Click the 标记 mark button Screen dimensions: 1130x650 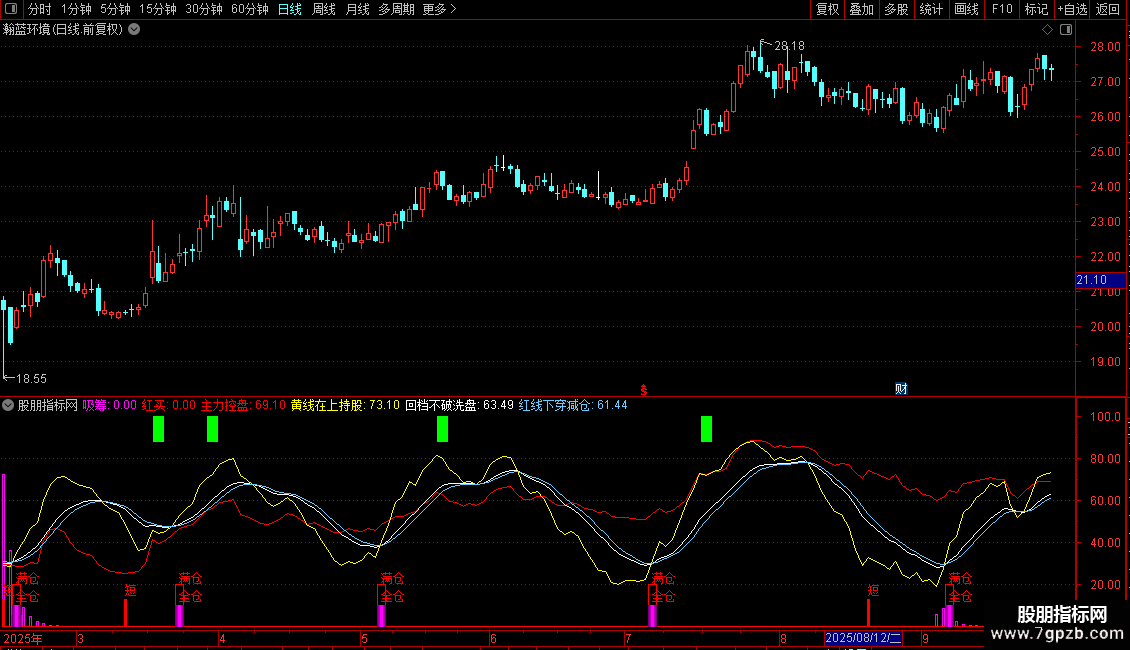coord(1036,9)
